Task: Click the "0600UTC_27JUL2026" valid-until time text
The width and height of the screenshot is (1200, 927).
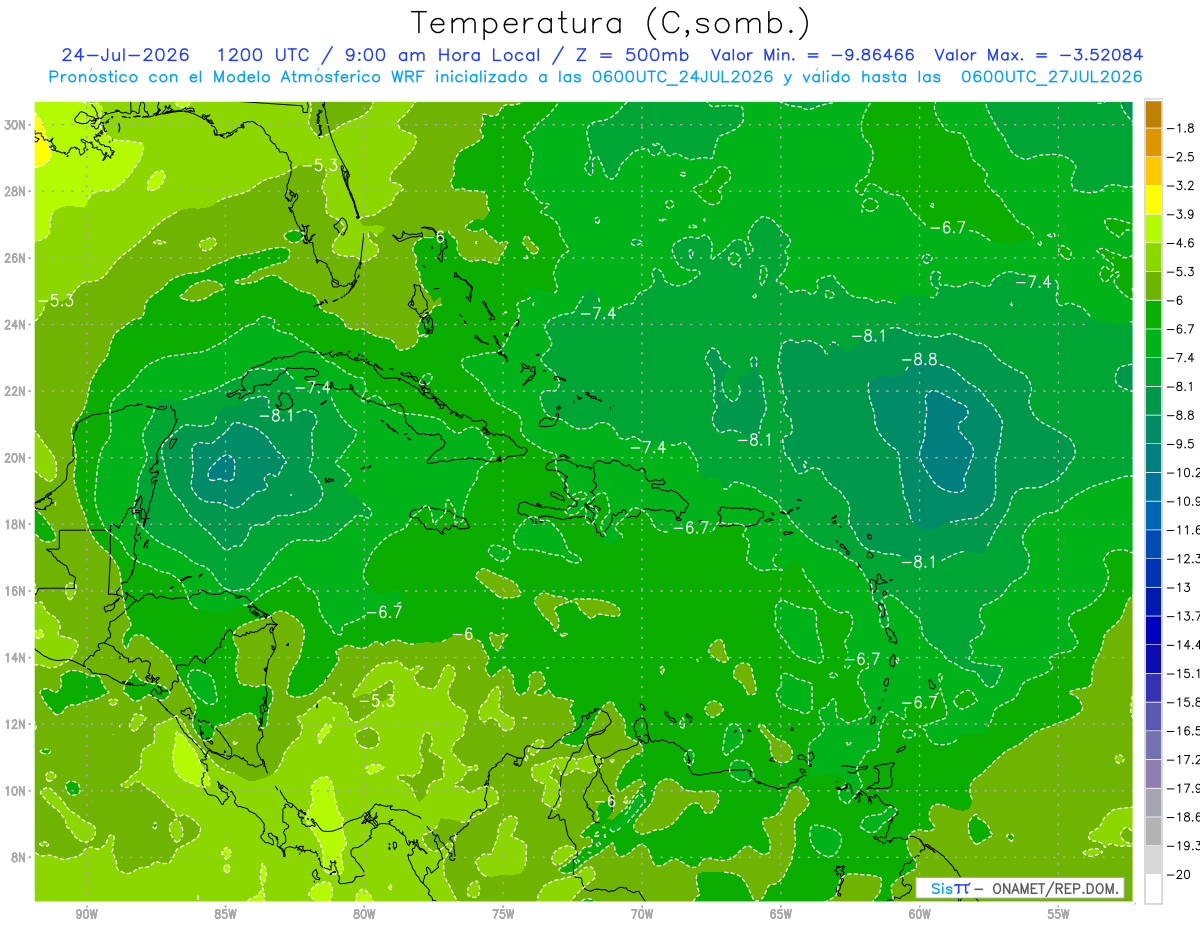Action: (x=1051, y=77)
